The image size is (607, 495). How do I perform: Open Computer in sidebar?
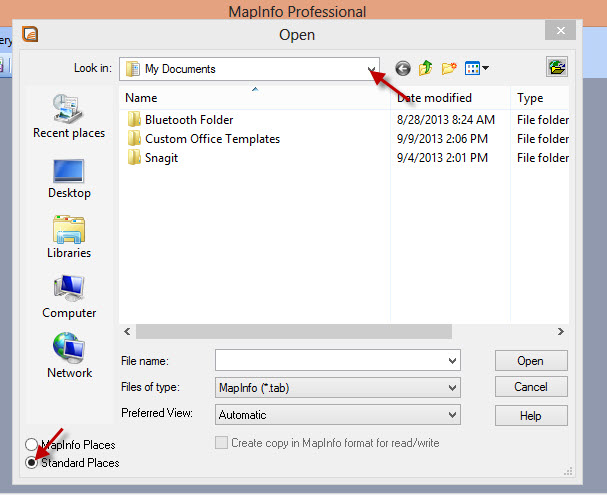point(69,296)
